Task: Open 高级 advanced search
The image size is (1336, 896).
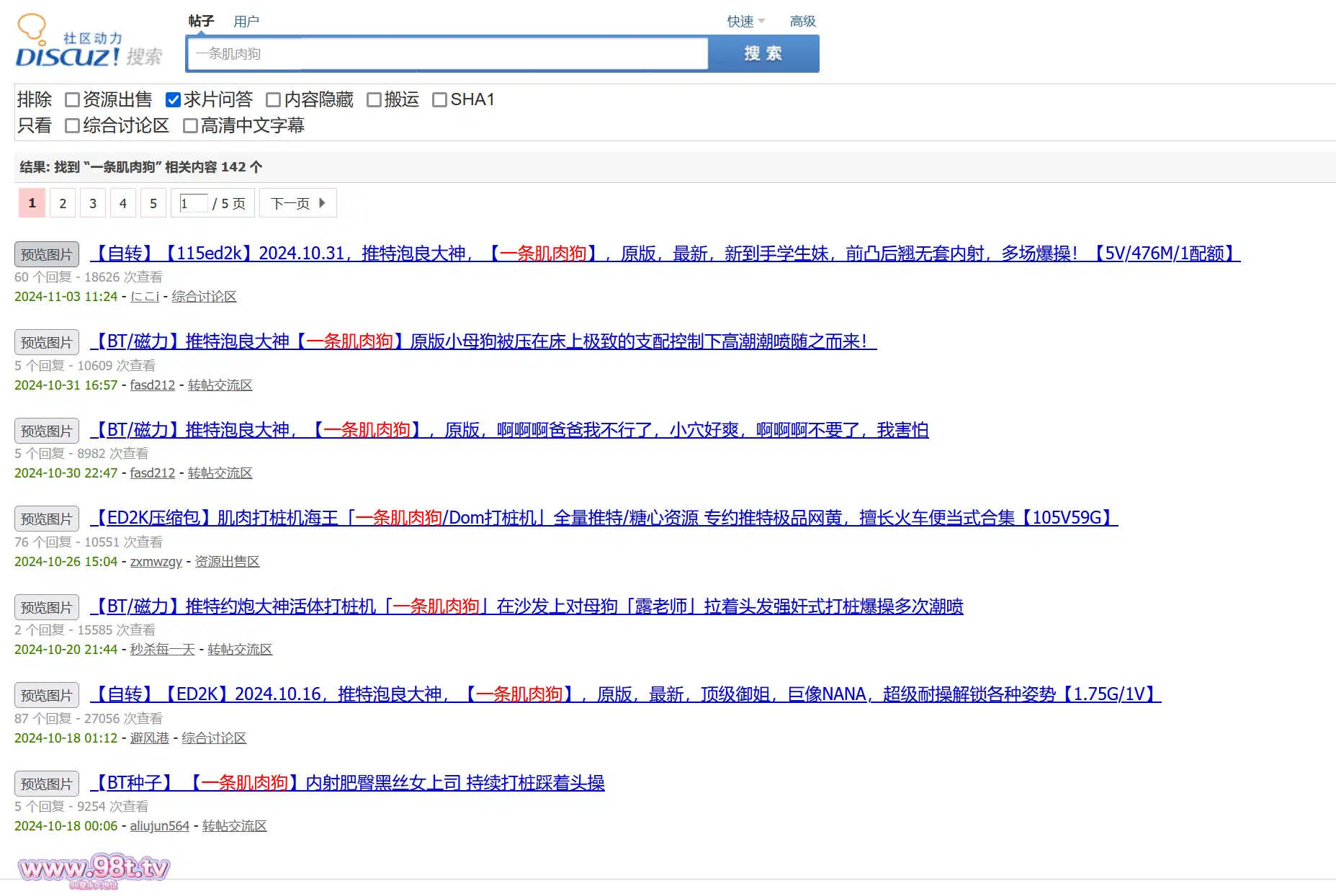Action: coord(802,22)
